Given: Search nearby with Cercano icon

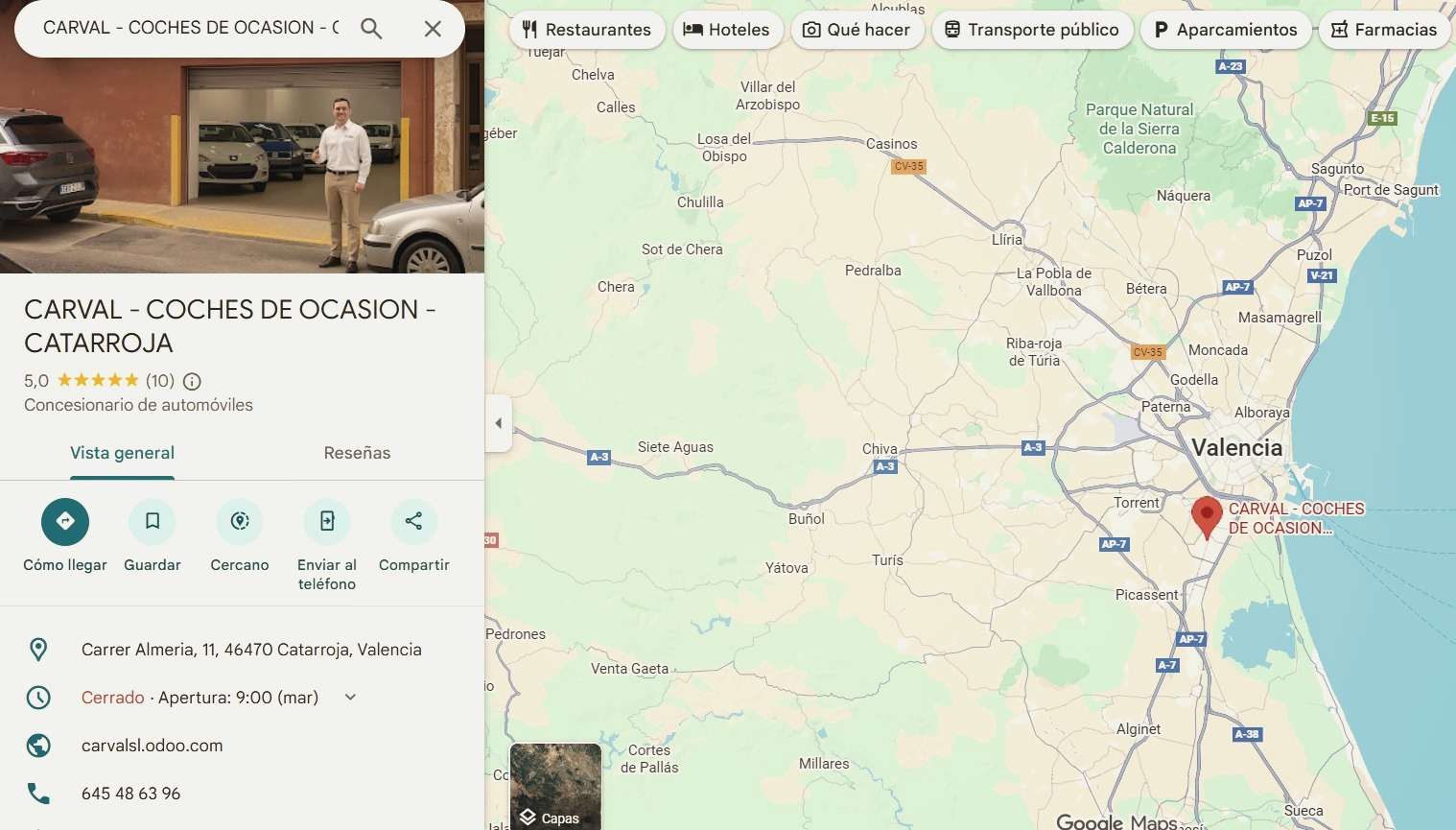Looking at the screenshot, I should point(240,521).
